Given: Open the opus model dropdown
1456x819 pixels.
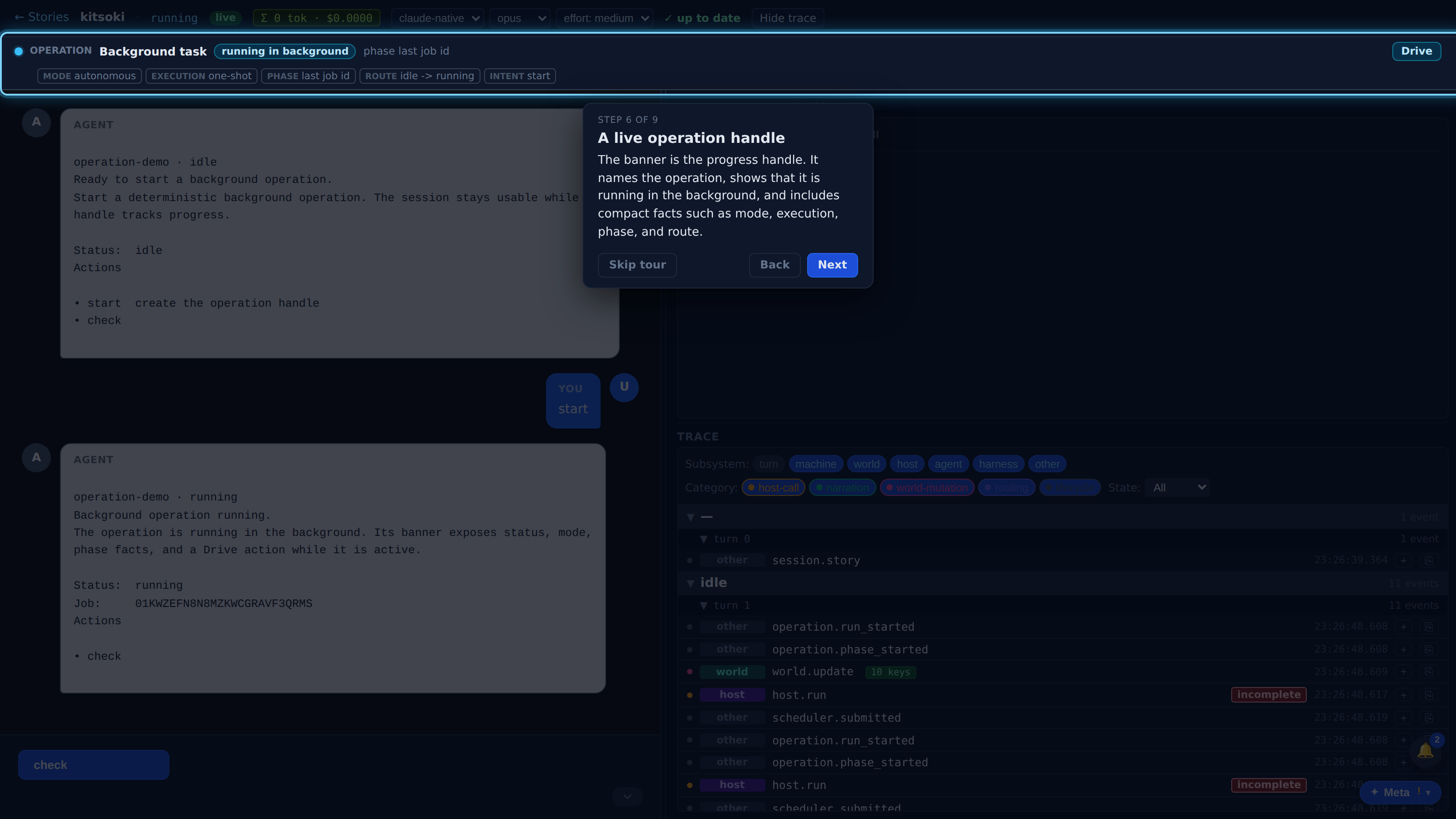Looking at the screenshot, I should click(520, 18).
